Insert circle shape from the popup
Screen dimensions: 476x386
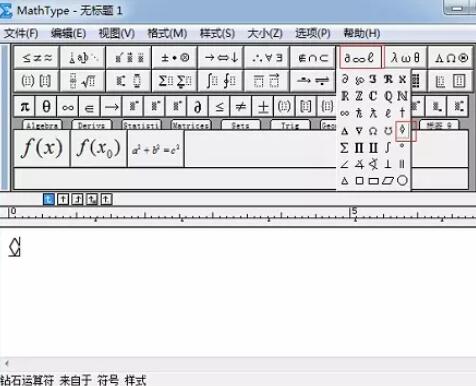tap(402, 181)
